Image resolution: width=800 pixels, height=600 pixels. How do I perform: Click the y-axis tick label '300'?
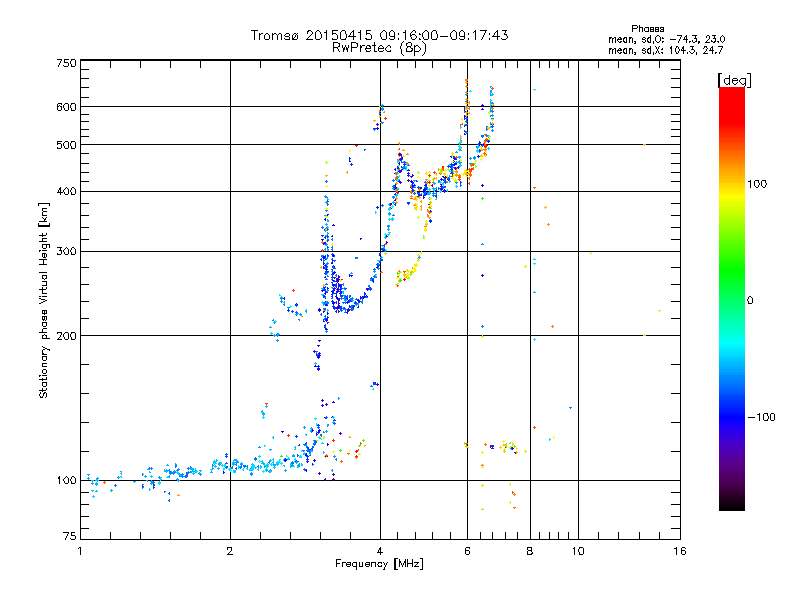[x=66, y=252]
